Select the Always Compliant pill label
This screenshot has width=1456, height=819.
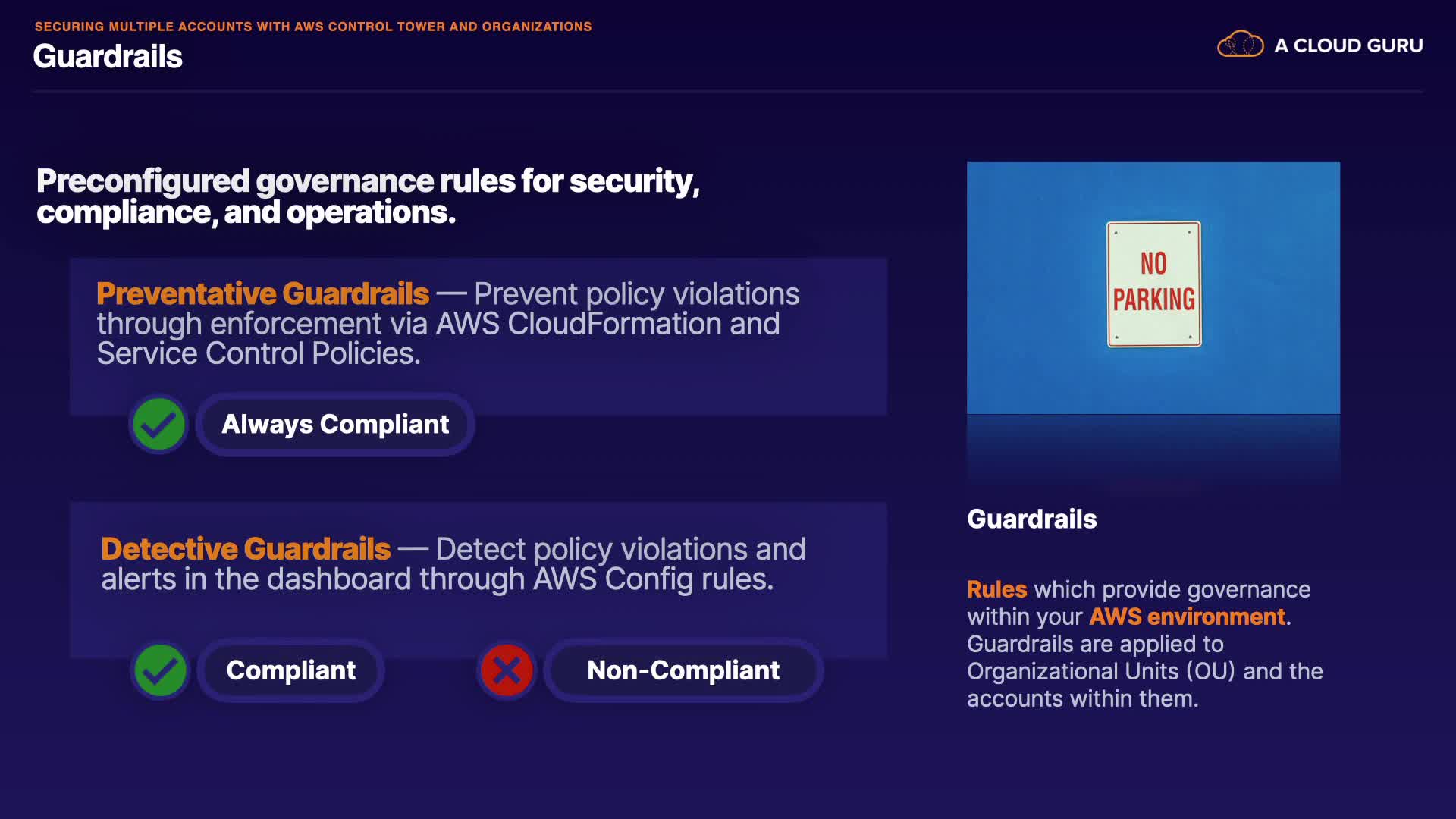pyautogui.click(x=335, y=425)
